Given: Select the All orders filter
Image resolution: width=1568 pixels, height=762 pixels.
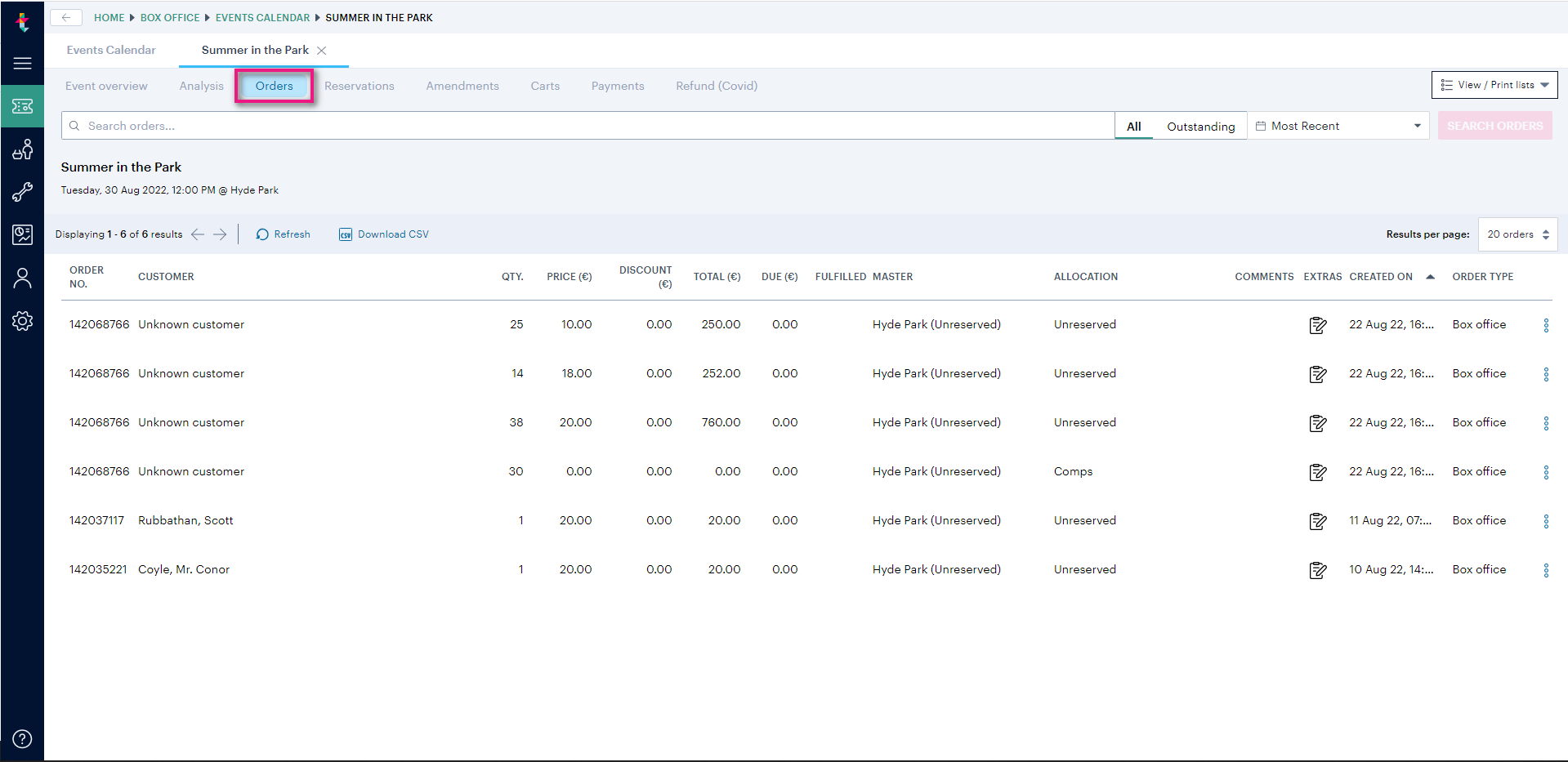Looking at the screenshot, I should 1133,126.
